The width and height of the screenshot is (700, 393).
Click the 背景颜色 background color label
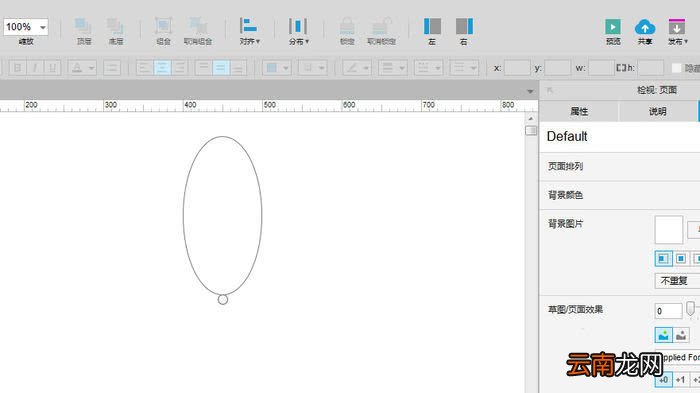tap(565, 195)
